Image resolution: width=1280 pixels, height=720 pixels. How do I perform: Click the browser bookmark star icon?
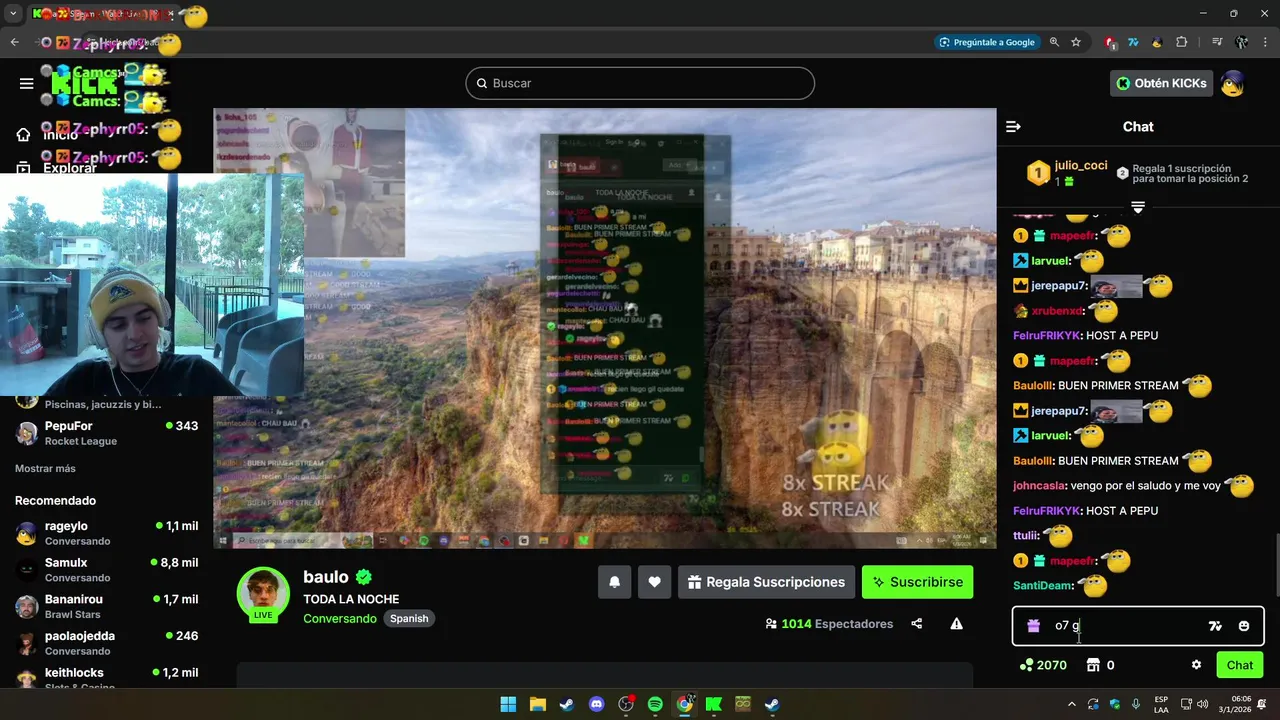pyautogui.click(x=1076, y=42)
